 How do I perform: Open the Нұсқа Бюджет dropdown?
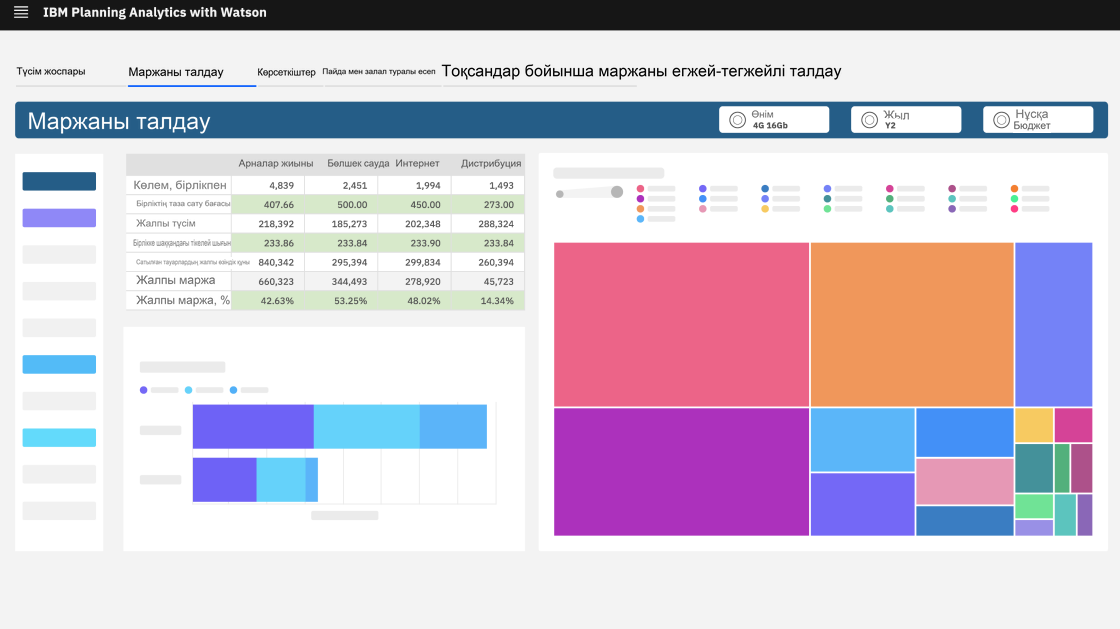pos(1038,120)
